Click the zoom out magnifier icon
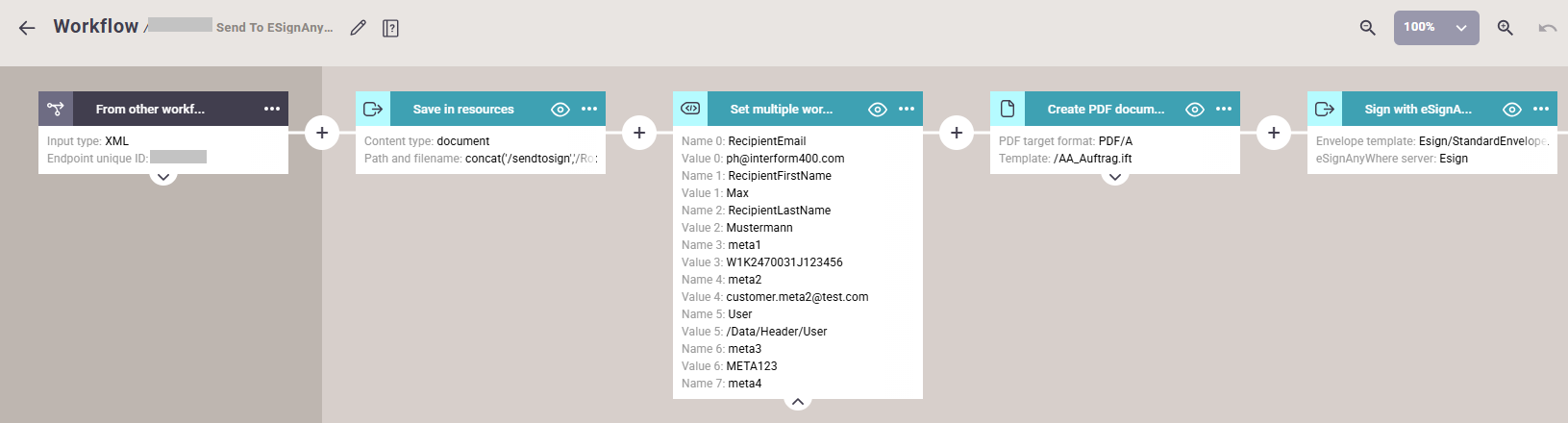Viewport: 1568px width, 423px height. 1367,28
